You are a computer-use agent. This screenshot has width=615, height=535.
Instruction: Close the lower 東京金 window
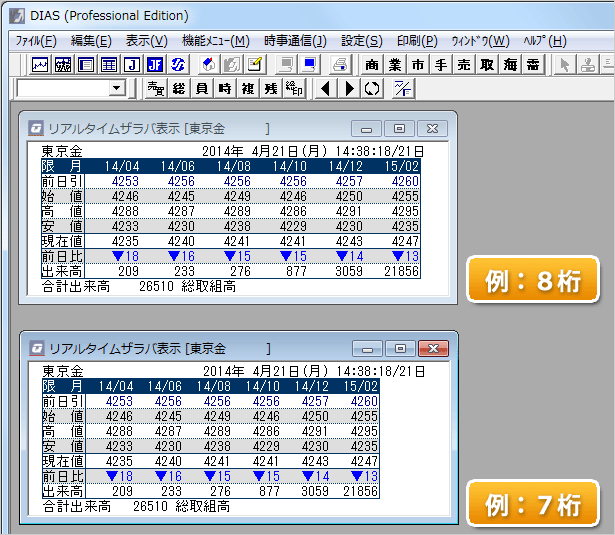pos(432,348)
